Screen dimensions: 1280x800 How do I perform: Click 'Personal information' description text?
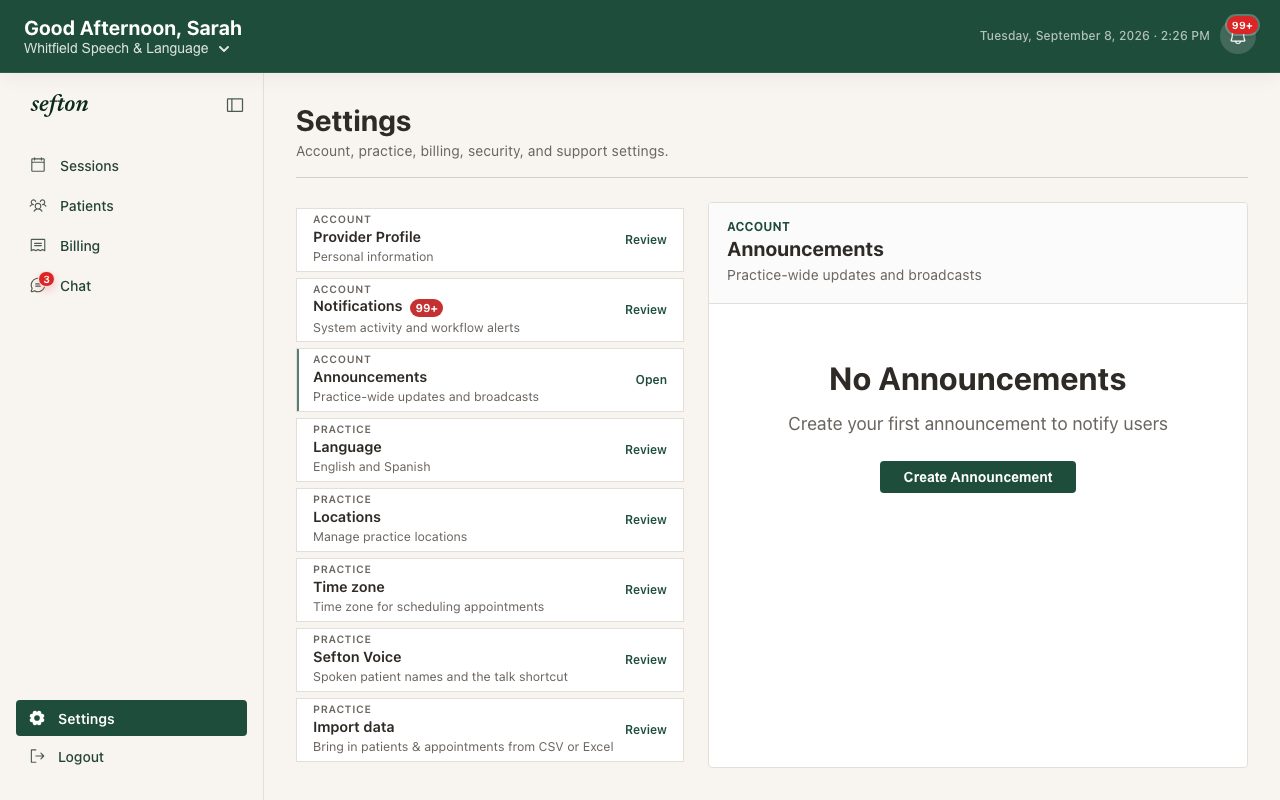pos(373,257)
